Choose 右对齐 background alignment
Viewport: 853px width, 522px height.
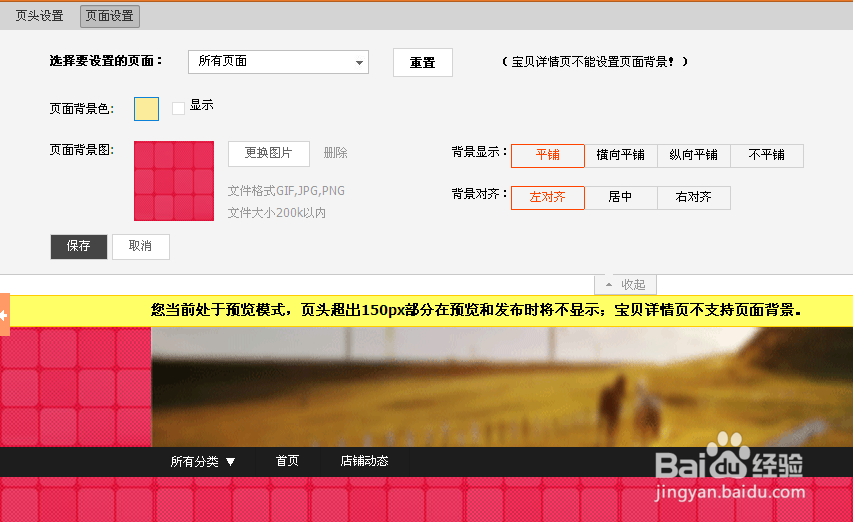(694, 197)
